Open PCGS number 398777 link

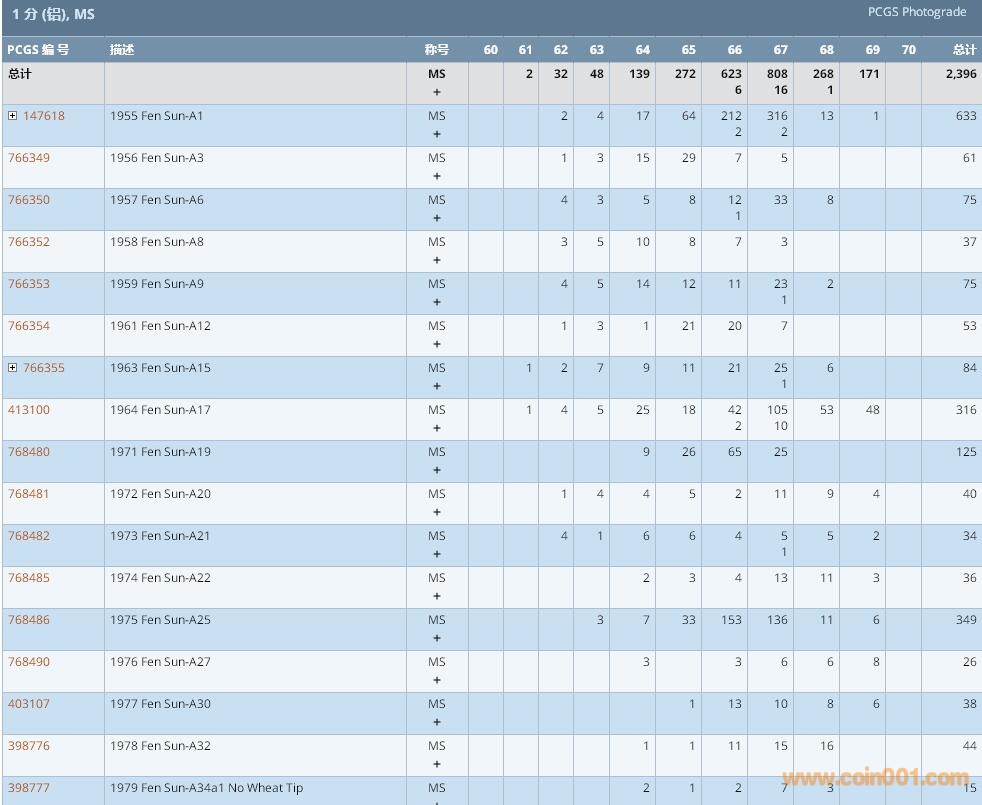pos(29,788)
